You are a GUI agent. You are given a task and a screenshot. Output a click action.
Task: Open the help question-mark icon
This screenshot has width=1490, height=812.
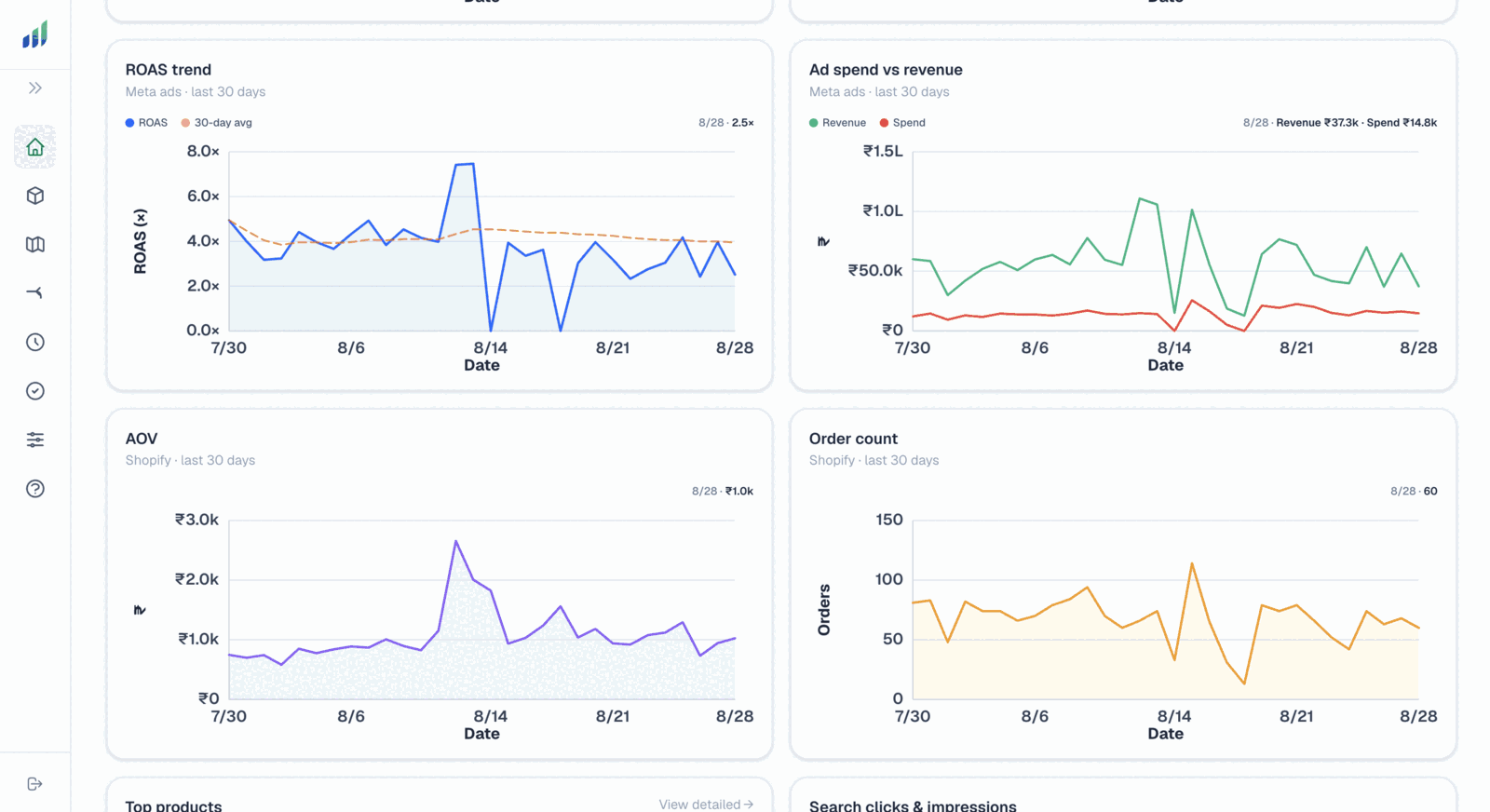click(x=35, y=489)
